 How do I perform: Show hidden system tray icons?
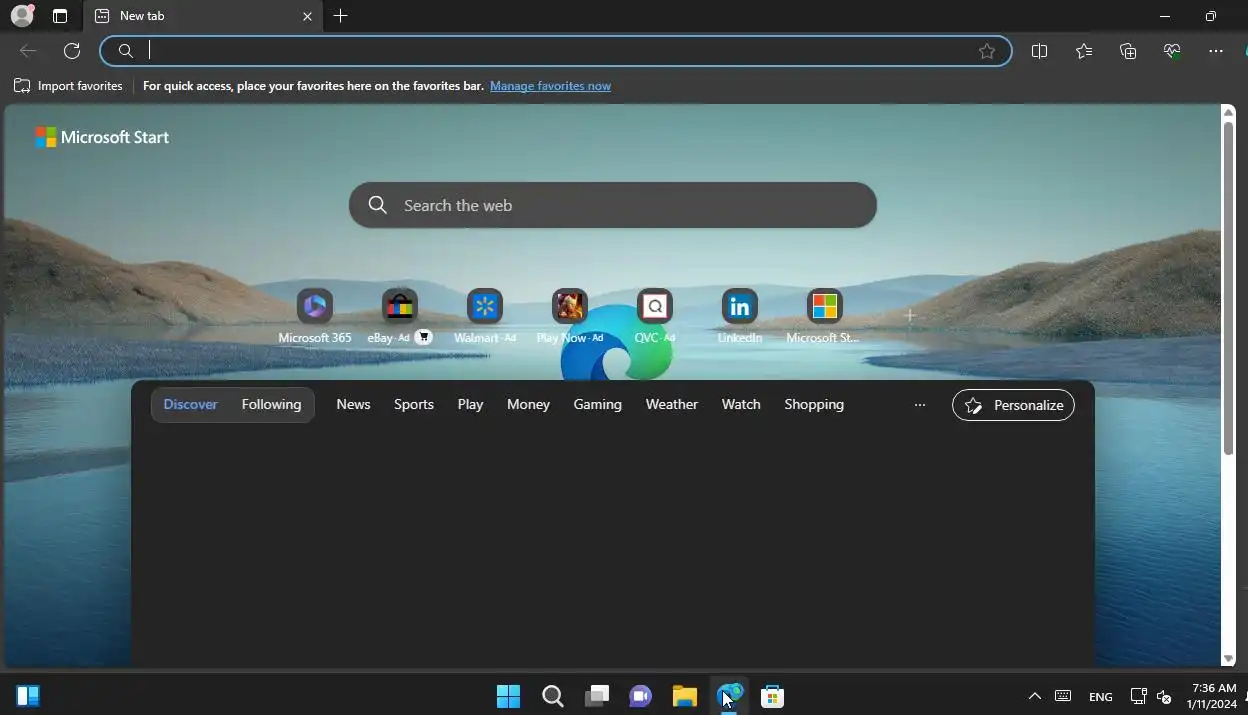click(1035, 696)
